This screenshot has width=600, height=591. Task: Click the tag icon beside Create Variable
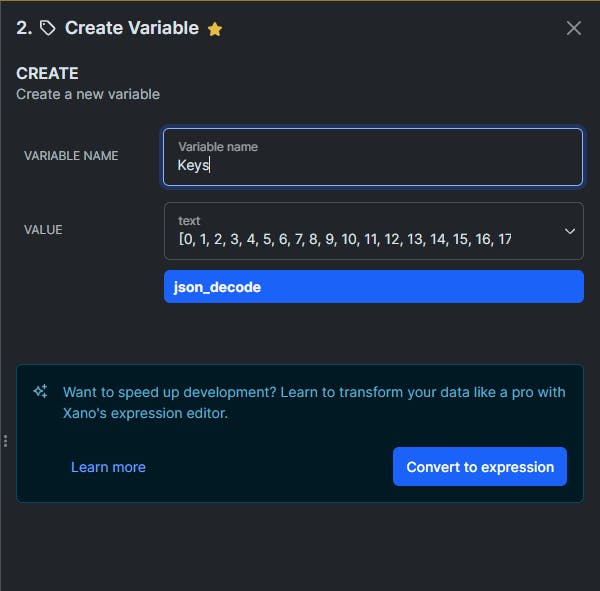click(x=48, y=28)
